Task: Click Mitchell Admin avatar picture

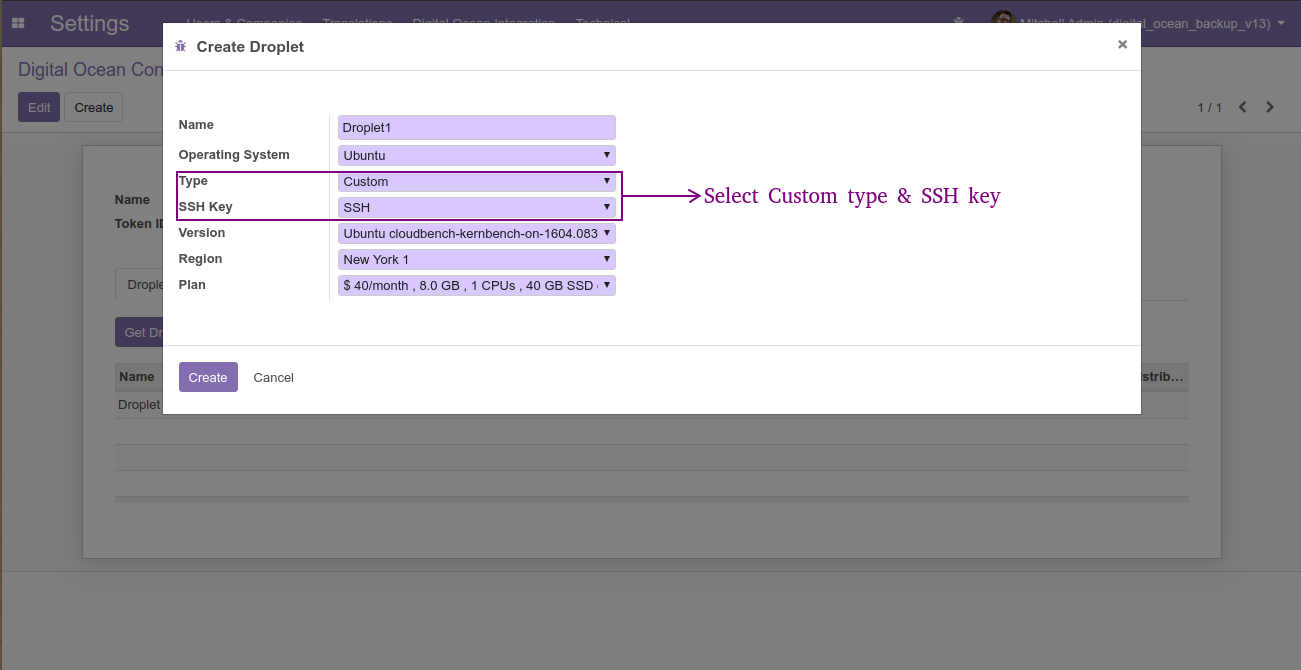Action: (1003, 18)
